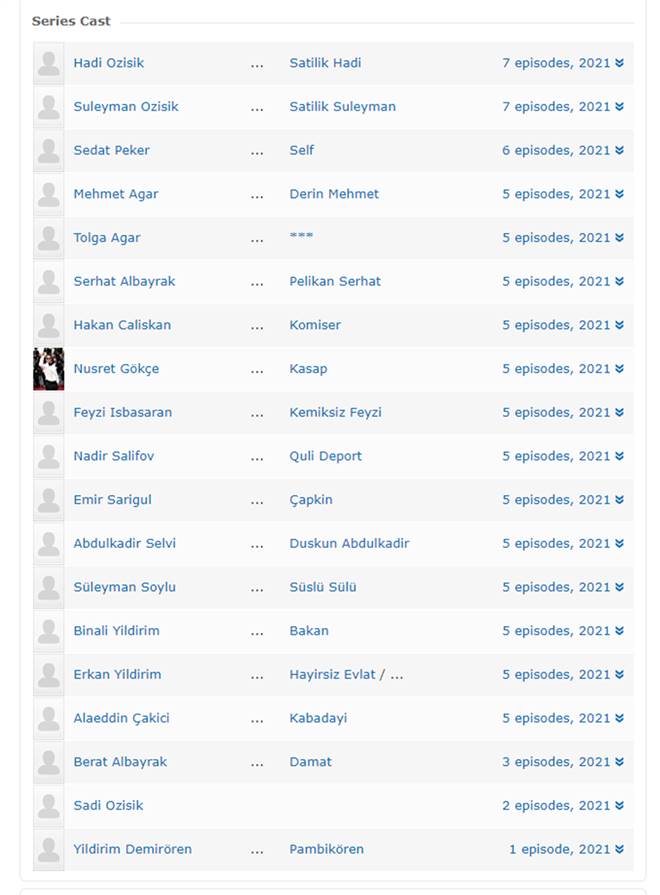Screen dimensions: 660x895
Task: Click Yildirim Demirören's placeholder avatar icon
Action: [x=49, y=849]
